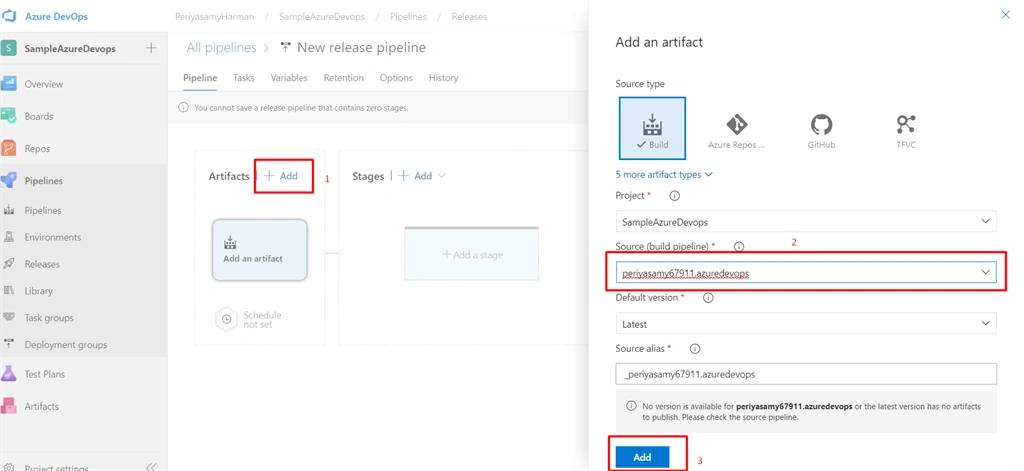This screenshot has height=471, width=1024.
Task: Open the Default version Latest dropdown
Action: tap(806, 323)
